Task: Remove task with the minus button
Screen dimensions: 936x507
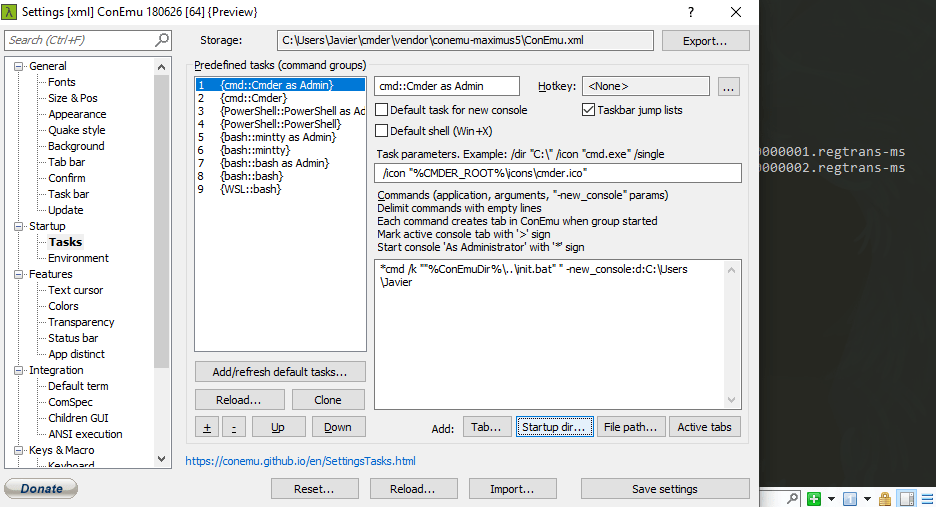Action: [x=234, y=428]
